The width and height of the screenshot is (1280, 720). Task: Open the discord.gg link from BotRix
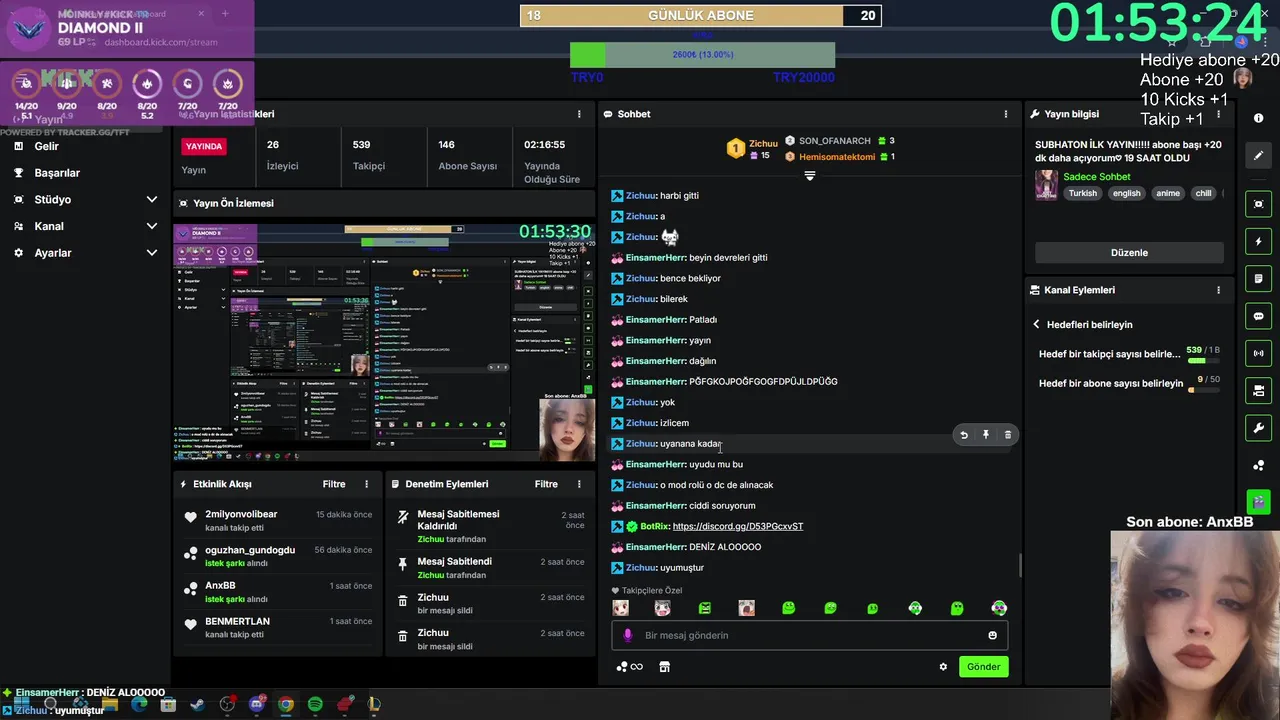coord(738,526)
